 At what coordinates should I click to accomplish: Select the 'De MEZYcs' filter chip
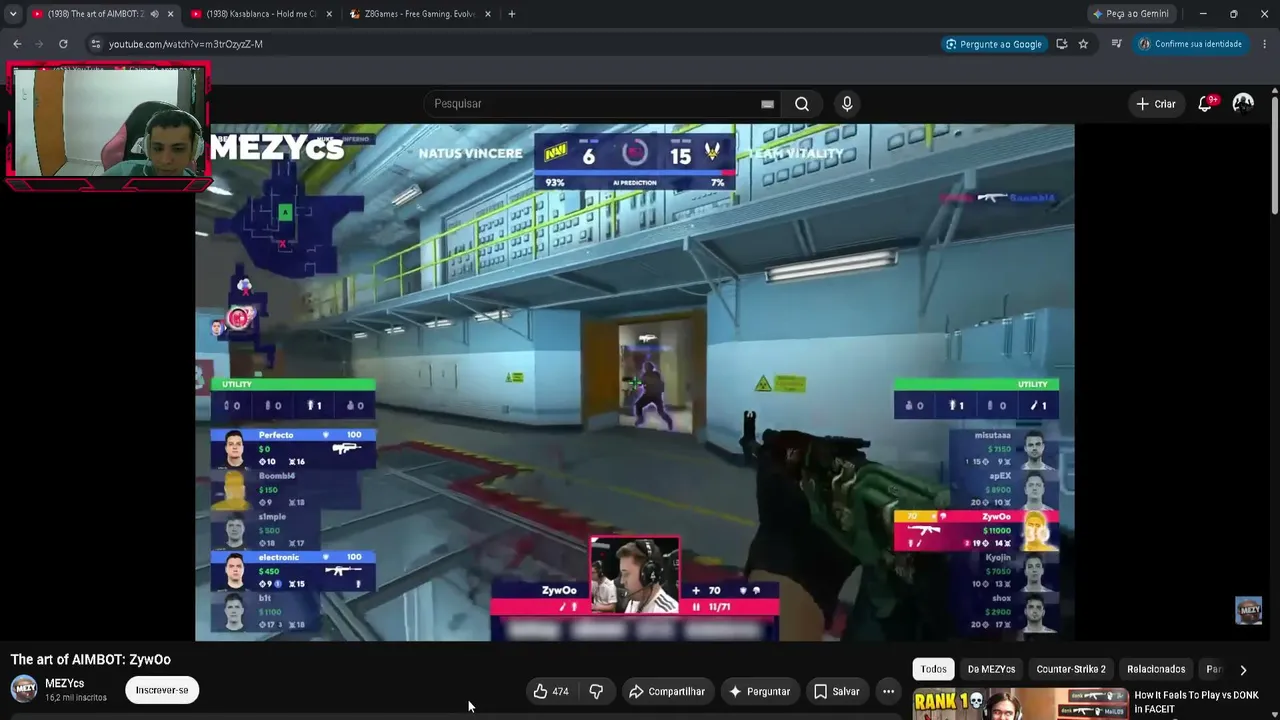point(991,669)
